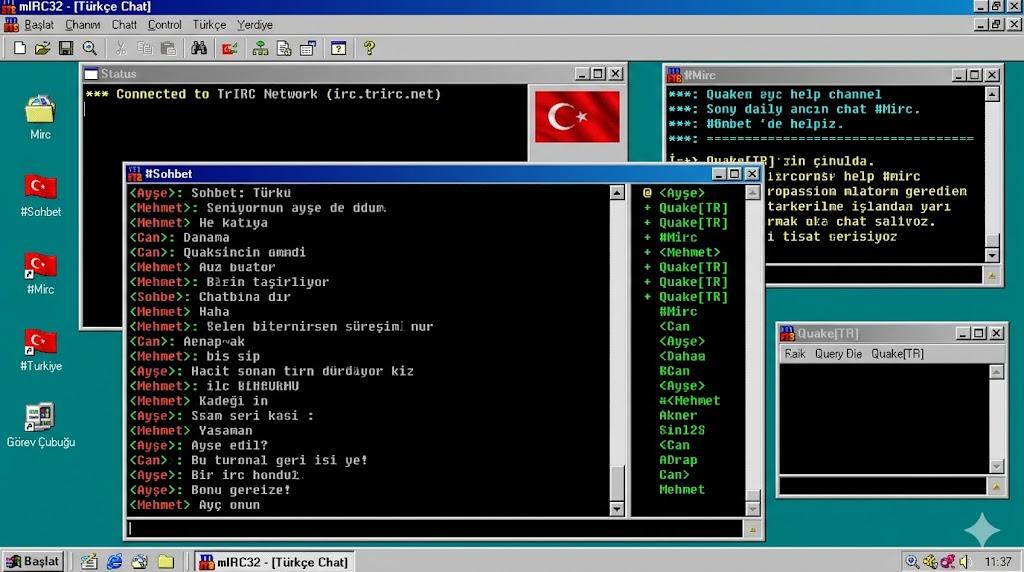Click the scissors Cut toolbar icon

coord(121,48)
